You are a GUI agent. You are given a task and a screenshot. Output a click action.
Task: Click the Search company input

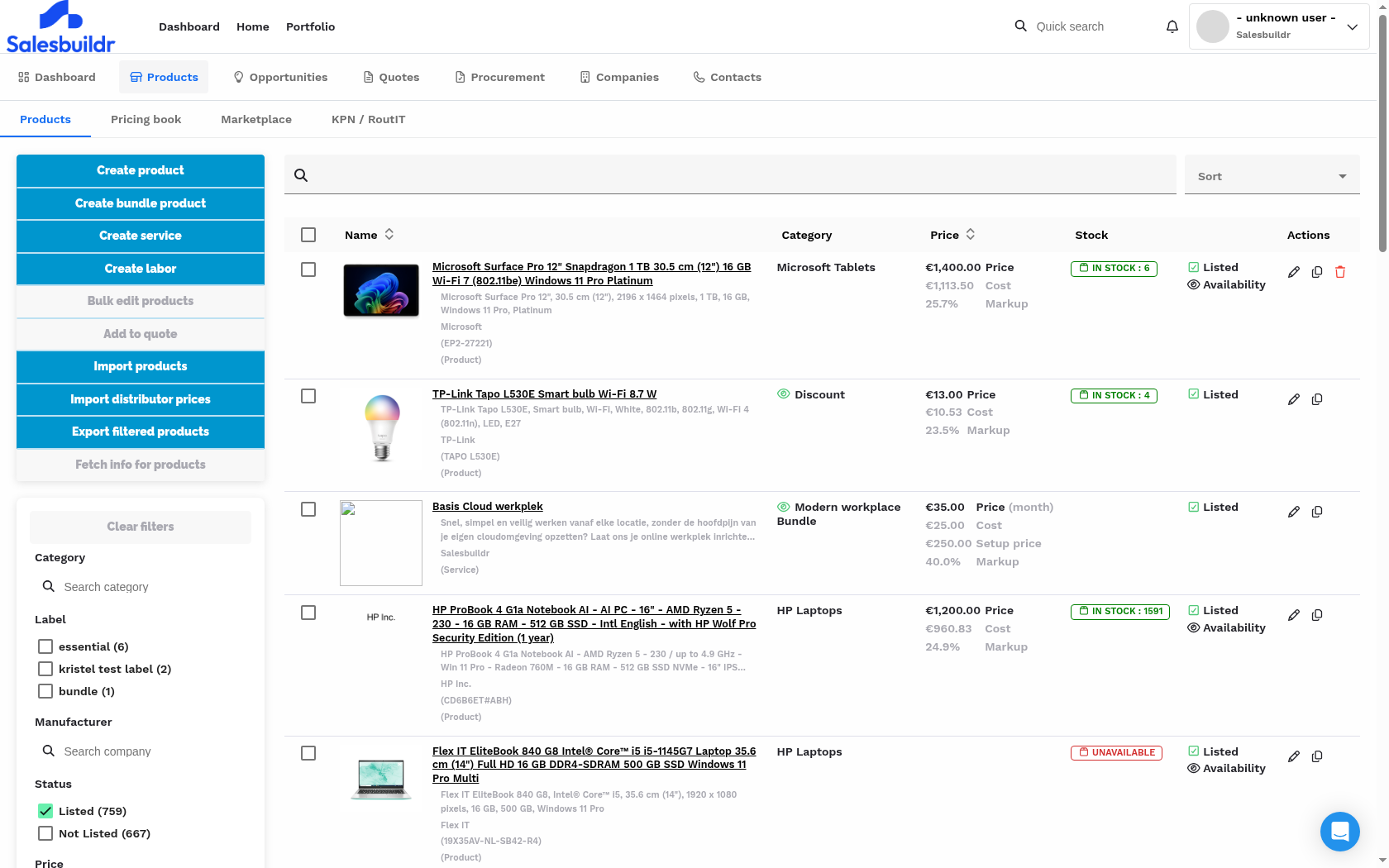(x=141, y=751)
